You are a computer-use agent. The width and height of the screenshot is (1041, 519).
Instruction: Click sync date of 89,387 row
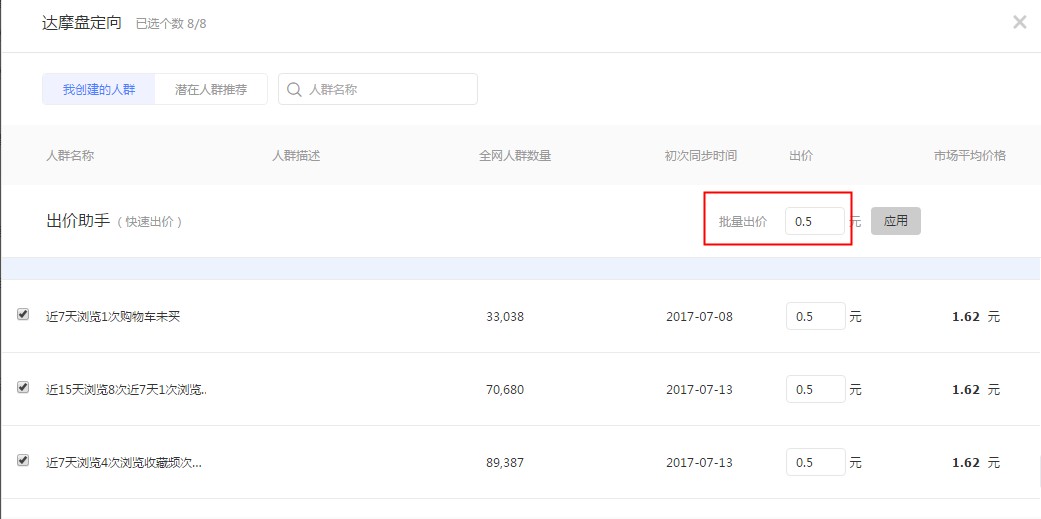699,463
